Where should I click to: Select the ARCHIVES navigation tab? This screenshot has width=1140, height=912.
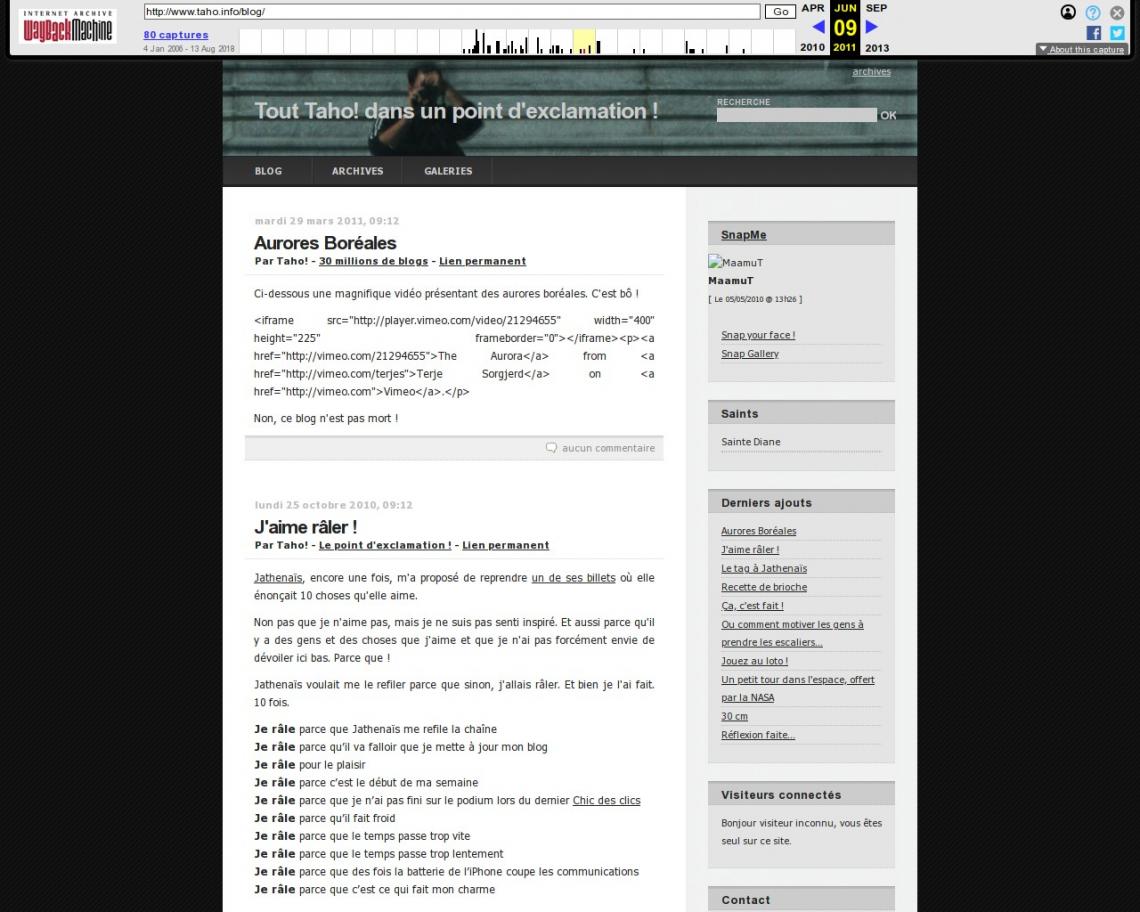[x=358, y=171]
